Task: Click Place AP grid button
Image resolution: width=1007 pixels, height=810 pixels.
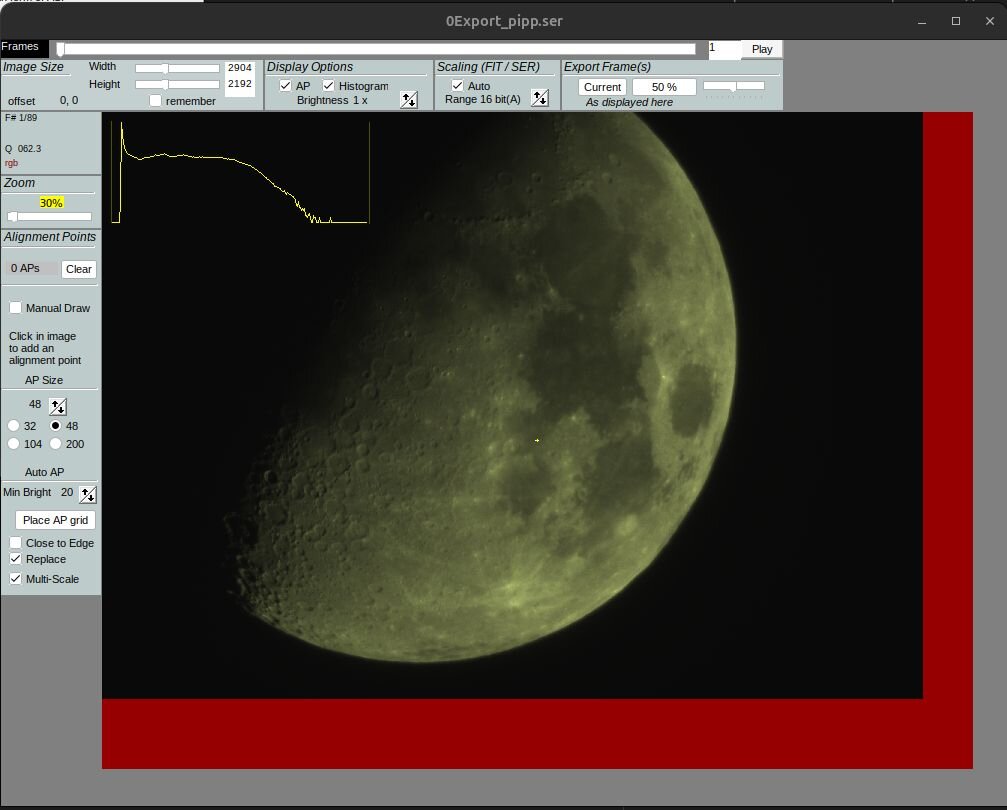Action: point(55,520)
